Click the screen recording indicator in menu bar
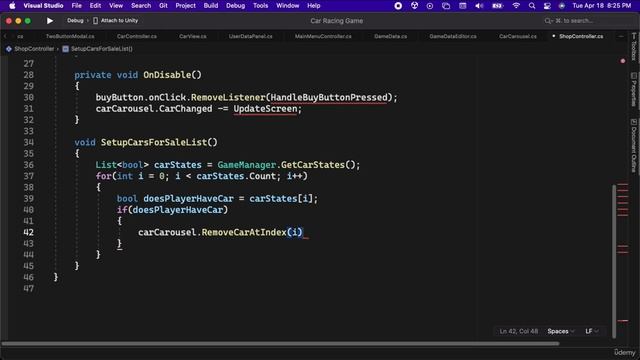This screenshot has height=360, width=640. point(398,6)
